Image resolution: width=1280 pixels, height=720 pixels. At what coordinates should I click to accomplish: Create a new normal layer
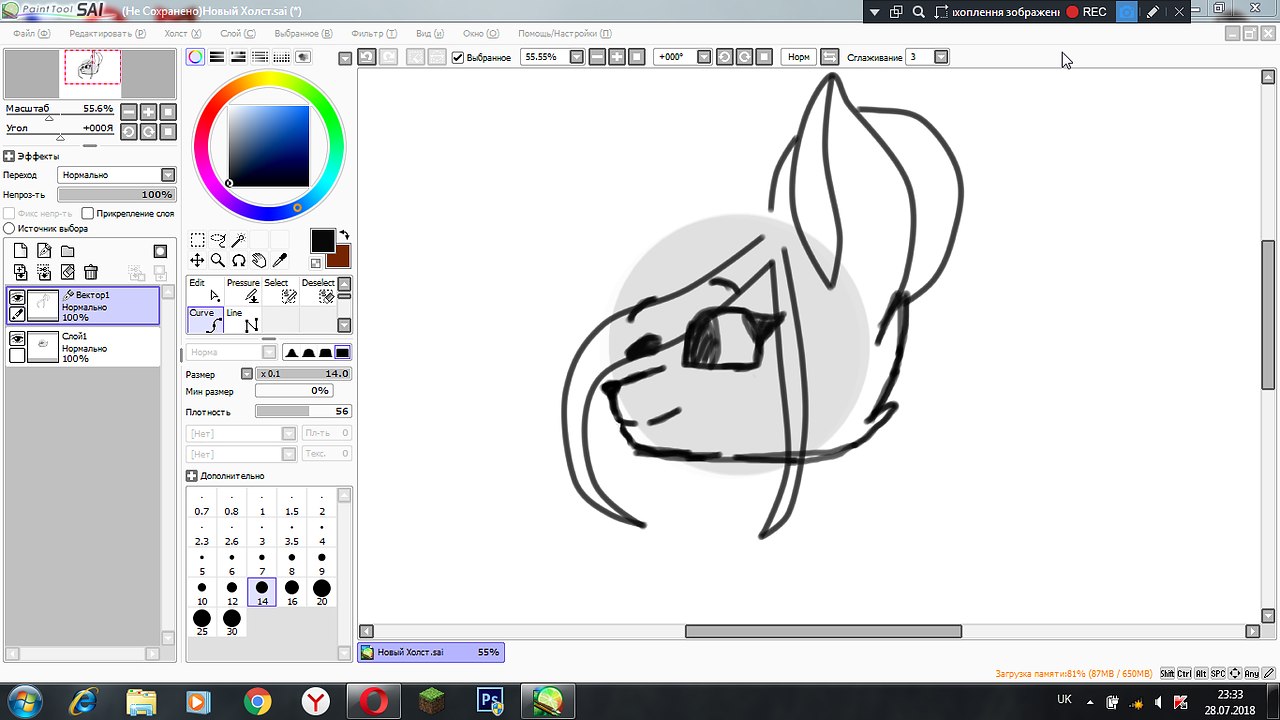pyautogui.click(x=21, y=251)
